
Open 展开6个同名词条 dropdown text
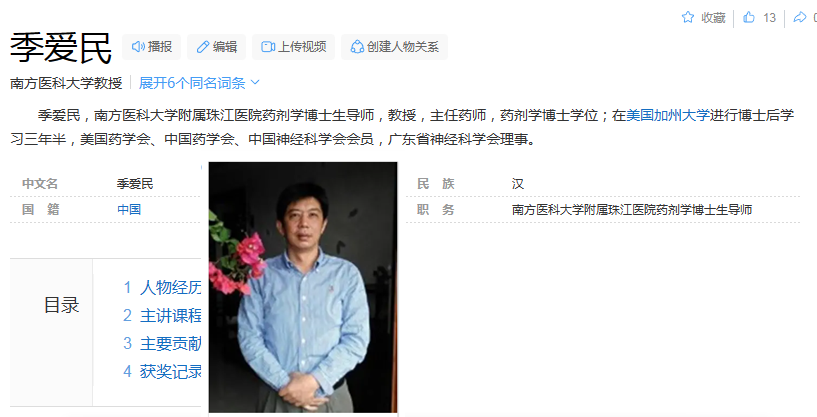(x=192, y=83)
